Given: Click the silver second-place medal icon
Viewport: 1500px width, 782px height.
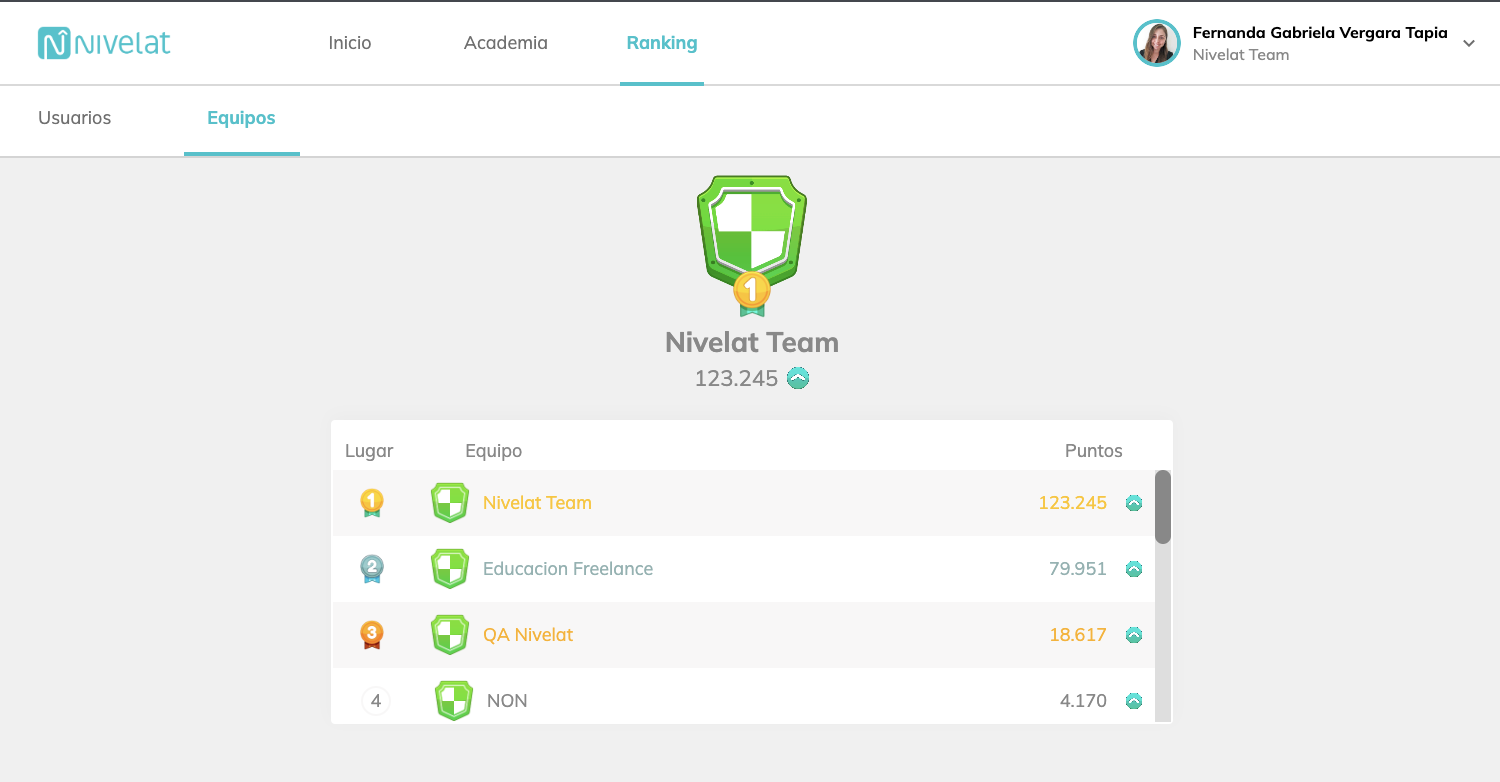Looking at the screenshot, I should tap(372, 569).
